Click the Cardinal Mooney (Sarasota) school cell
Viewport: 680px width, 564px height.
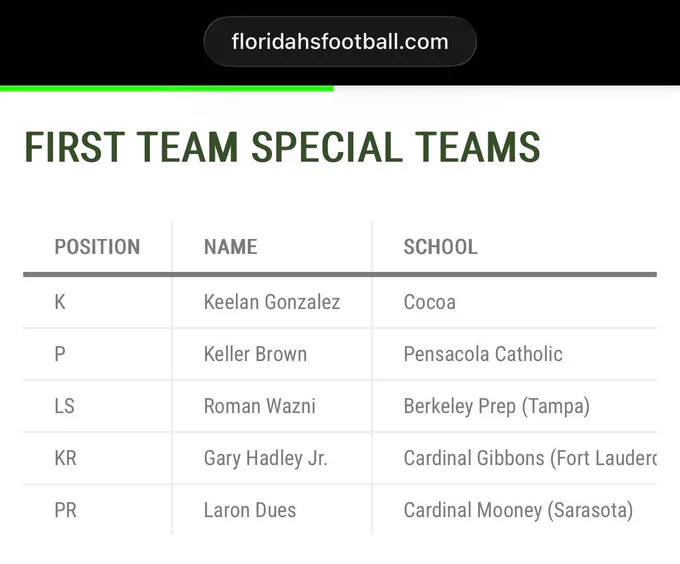point(515,510)
